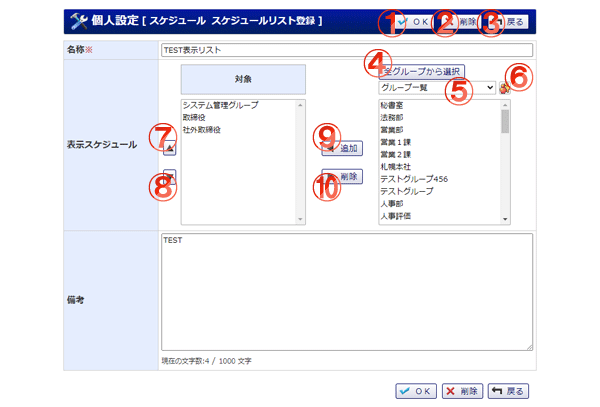
Task: Click the group list scroll up arrow
Action: tap(505, 105)
